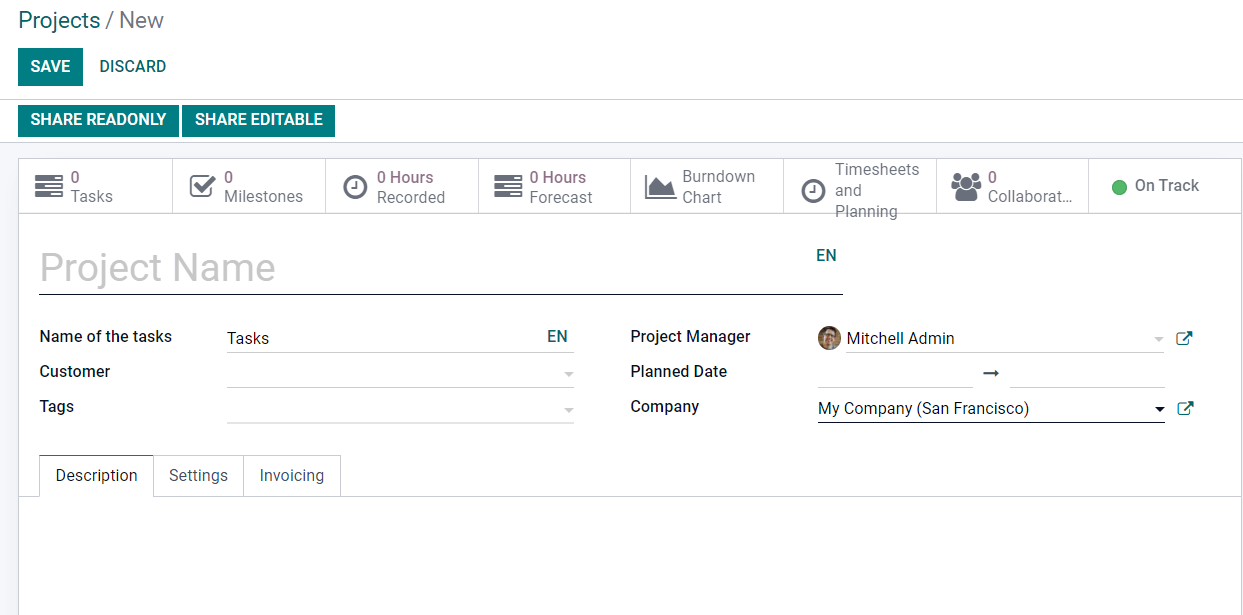Click Share Readonly button
Viewport: 1243px width, 615px height.
(98, 120)
